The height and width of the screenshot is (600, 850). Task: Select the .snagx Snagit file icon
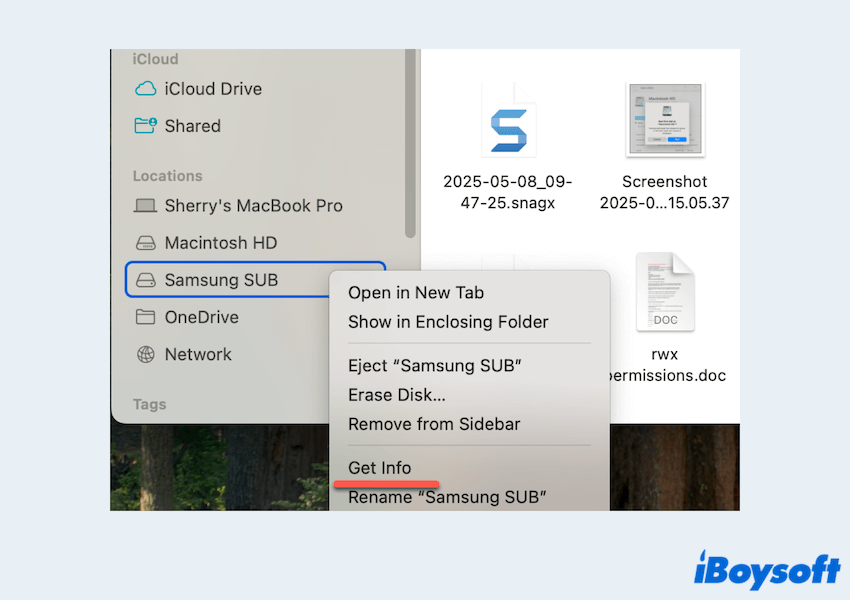click(508, 120)
